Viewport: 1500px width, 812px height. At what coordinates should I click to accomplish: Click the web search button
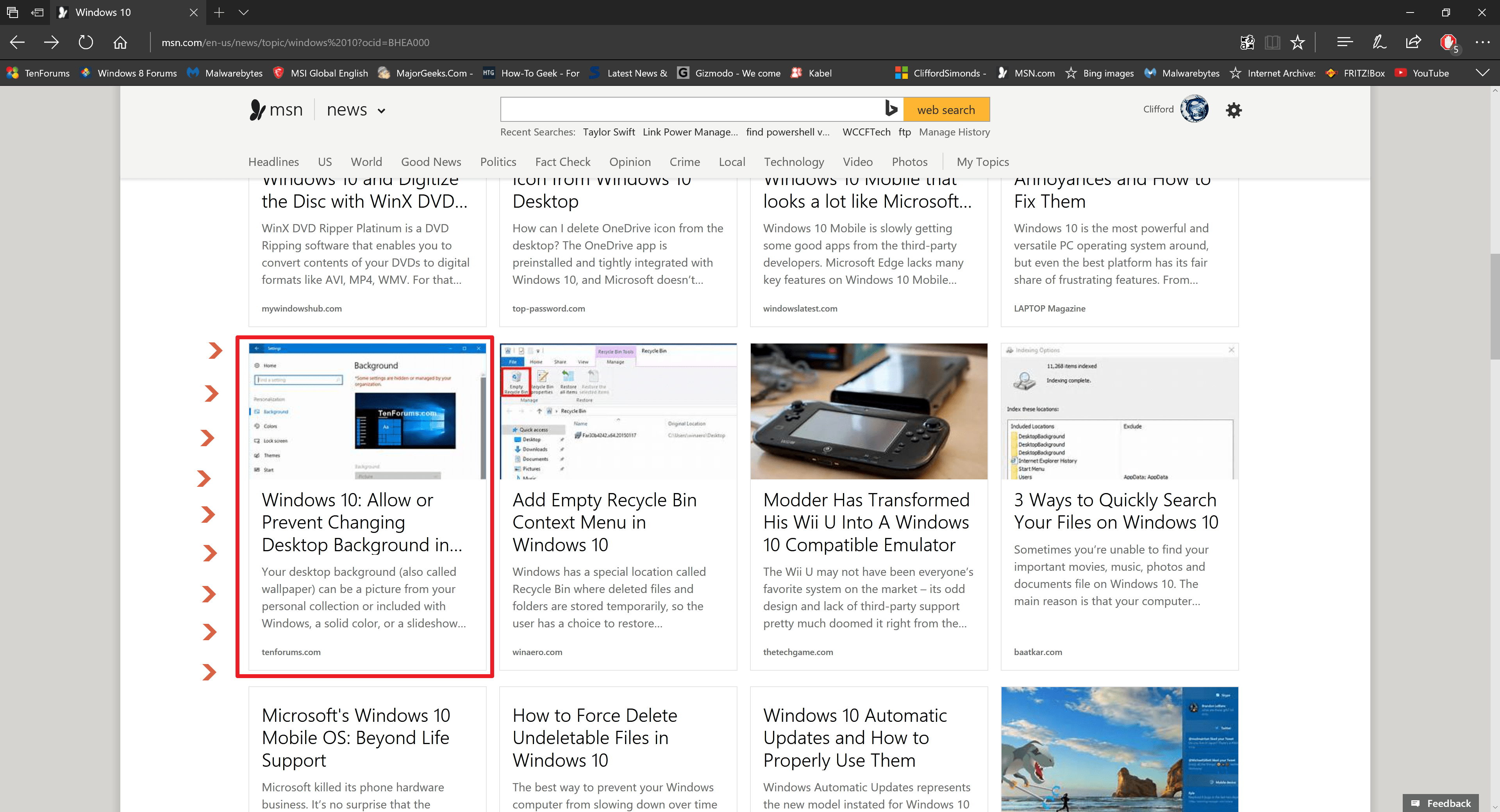pos(946,109)
